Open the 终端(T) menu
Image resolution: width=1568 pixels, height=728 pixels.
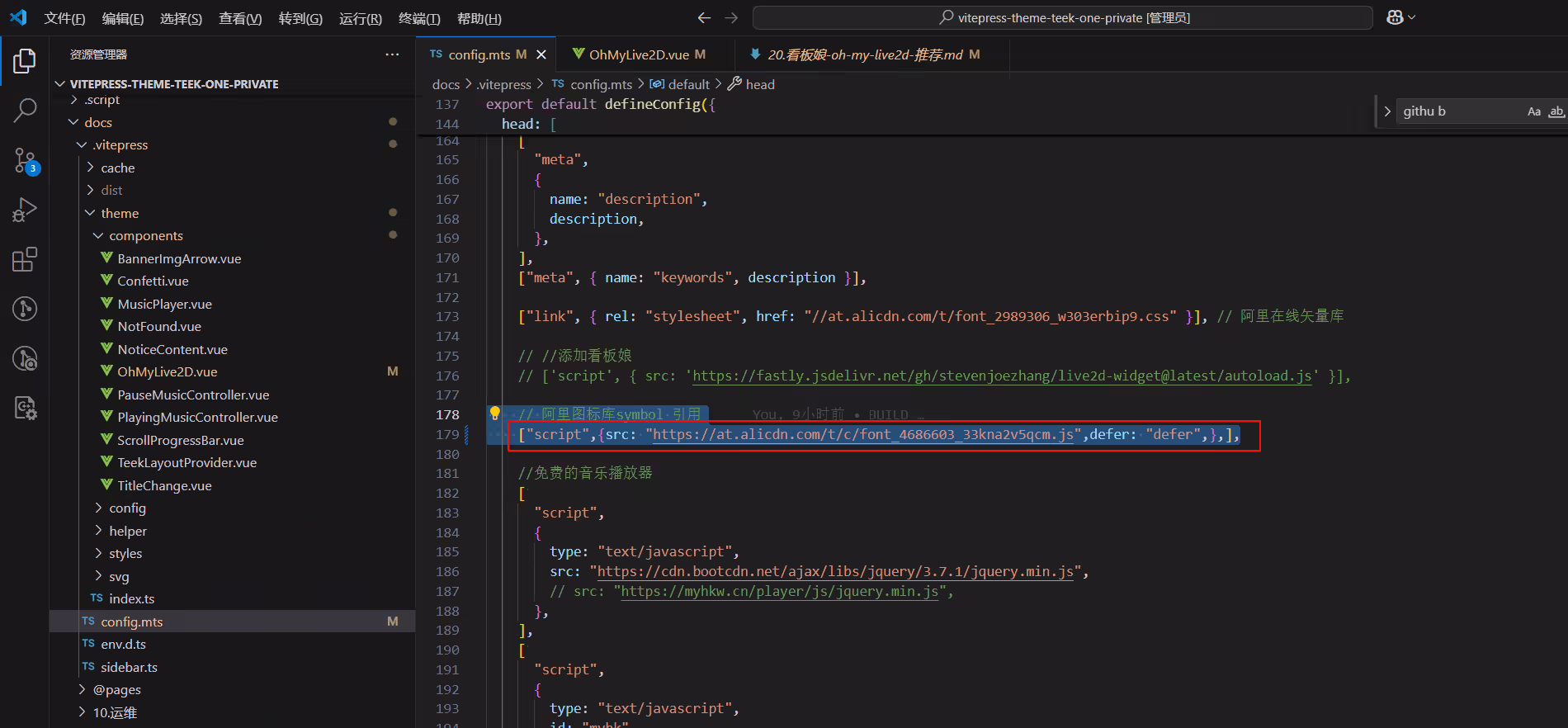tap(419, 18)
